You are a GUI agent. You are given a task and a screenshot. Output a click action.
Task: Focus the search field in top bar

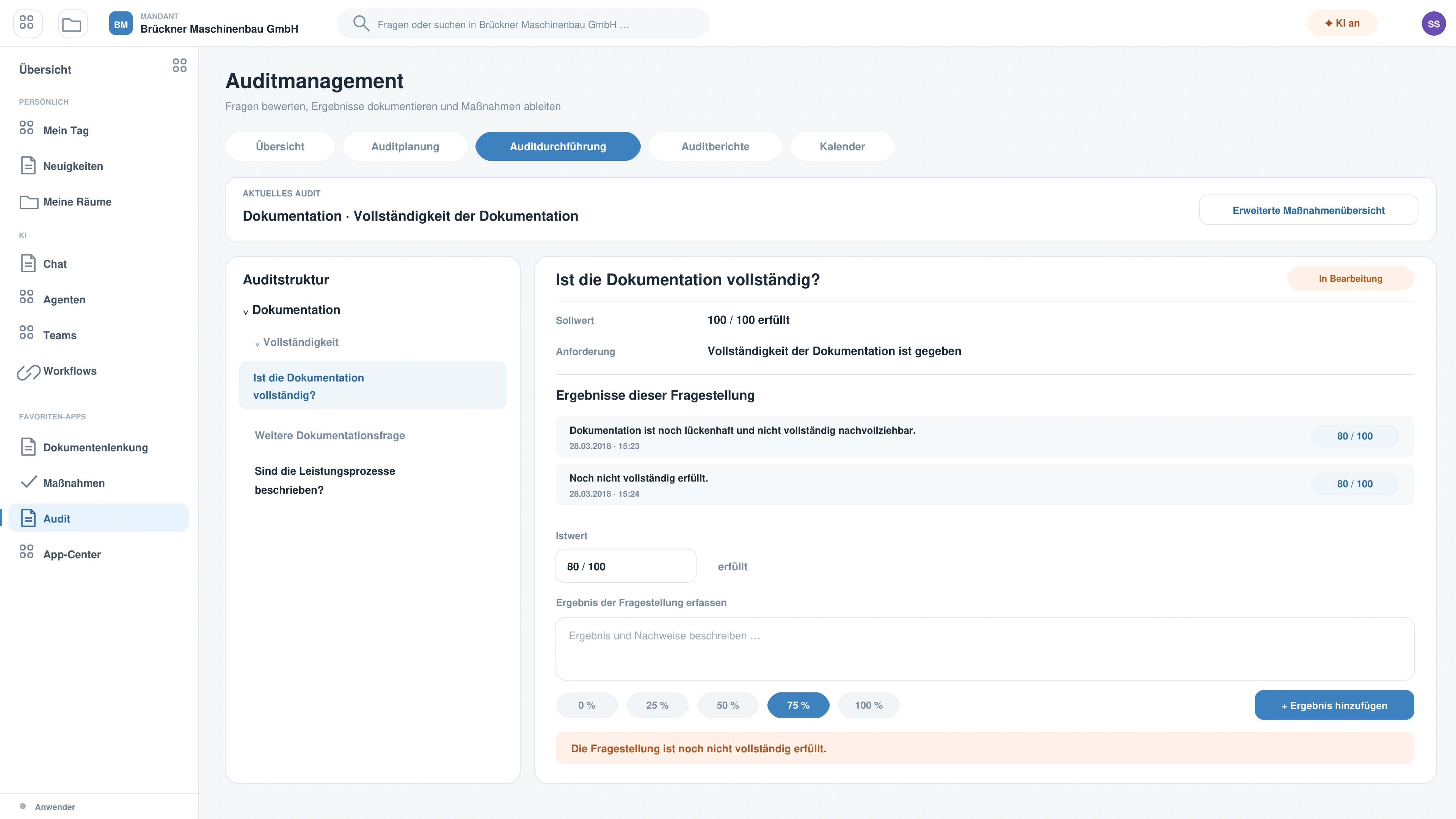[x=523, y=24]
